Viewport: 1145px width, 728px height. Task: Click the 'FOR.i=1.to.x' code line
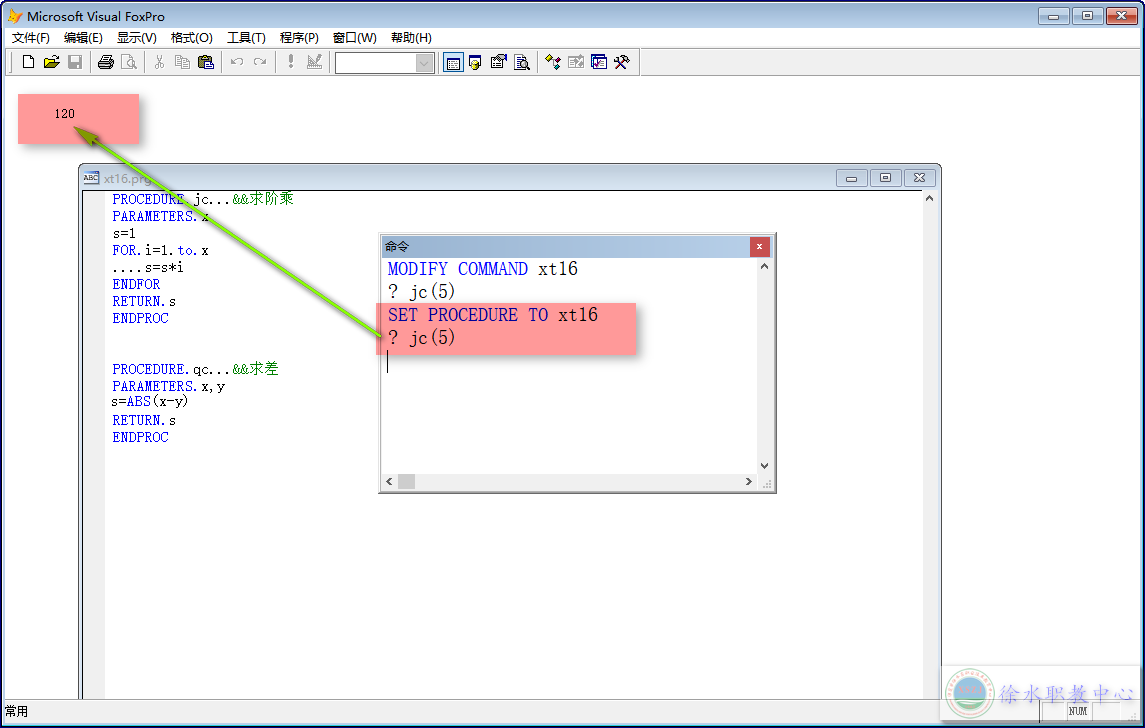(x=161, y=250)
